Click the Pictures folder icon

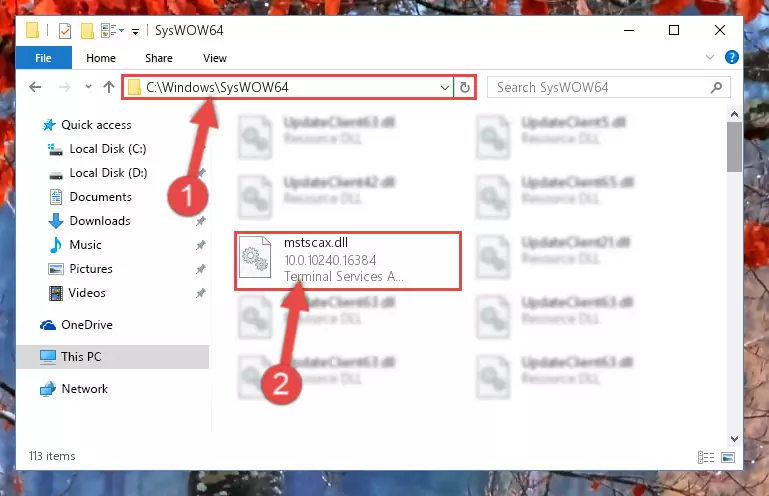click(56, 269)
